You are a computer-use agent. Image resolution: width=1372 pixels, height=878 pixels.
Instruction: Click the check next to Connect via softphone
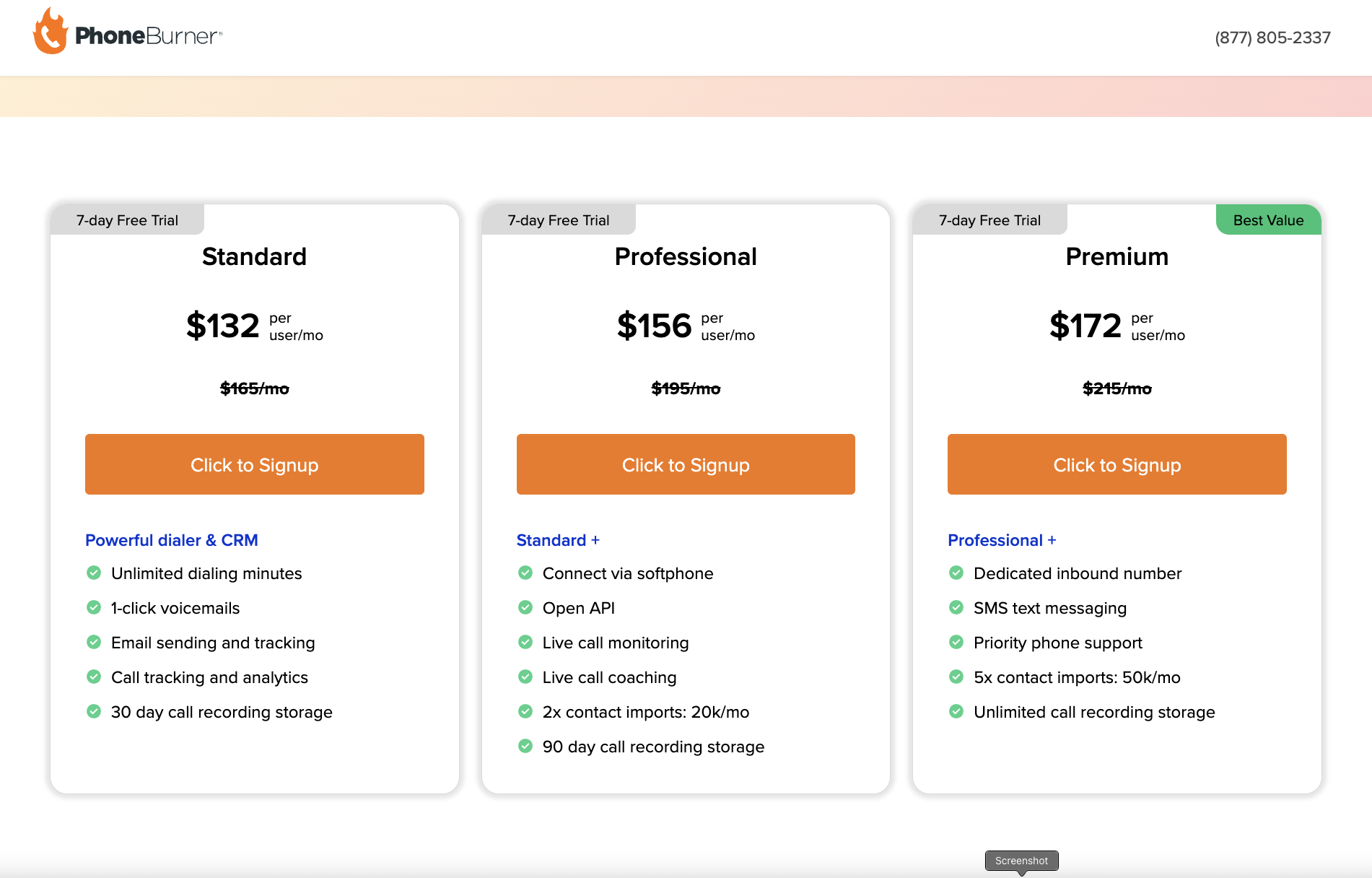(525, 573)
